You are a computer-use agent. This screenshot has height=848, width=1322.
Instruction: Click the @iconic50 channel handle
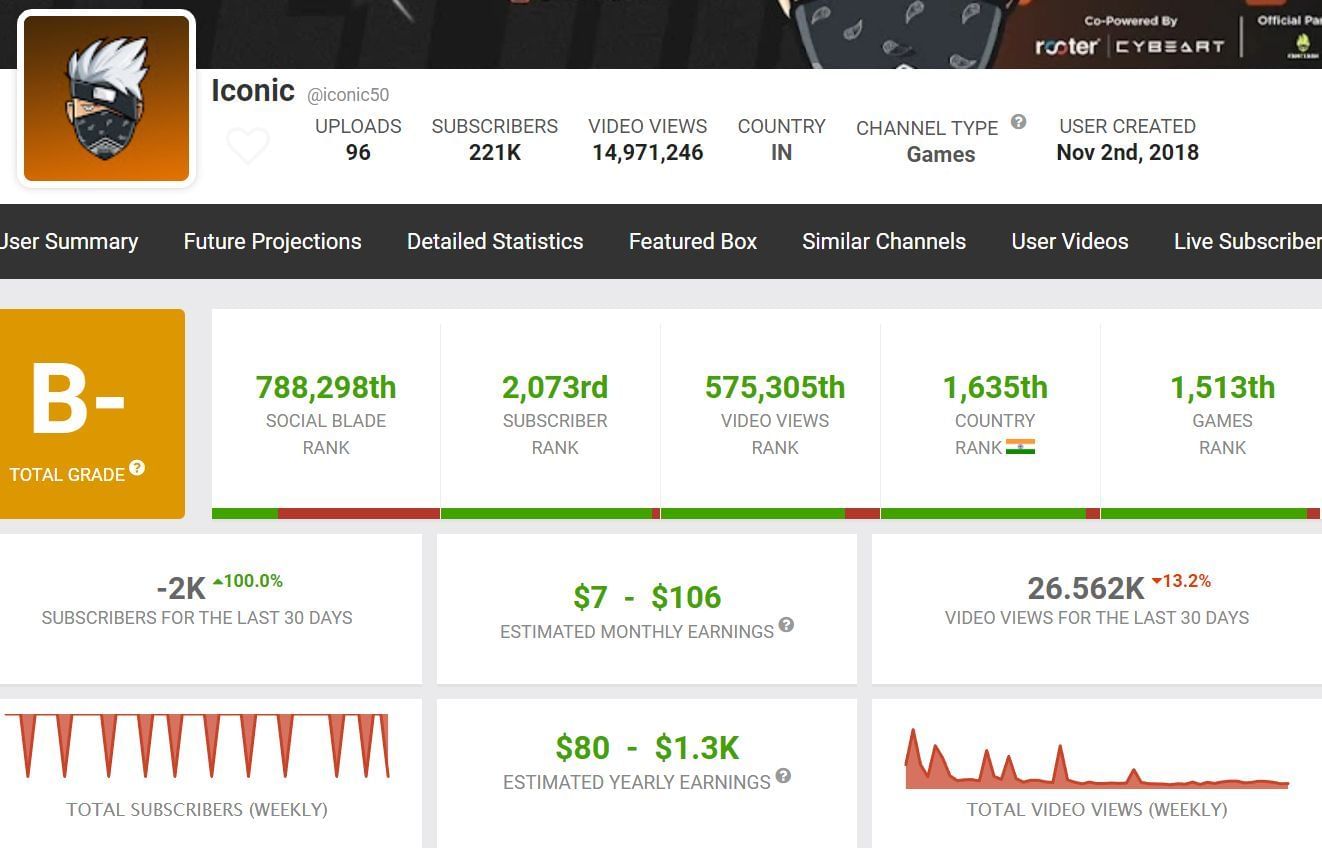(x=348, y=95)
